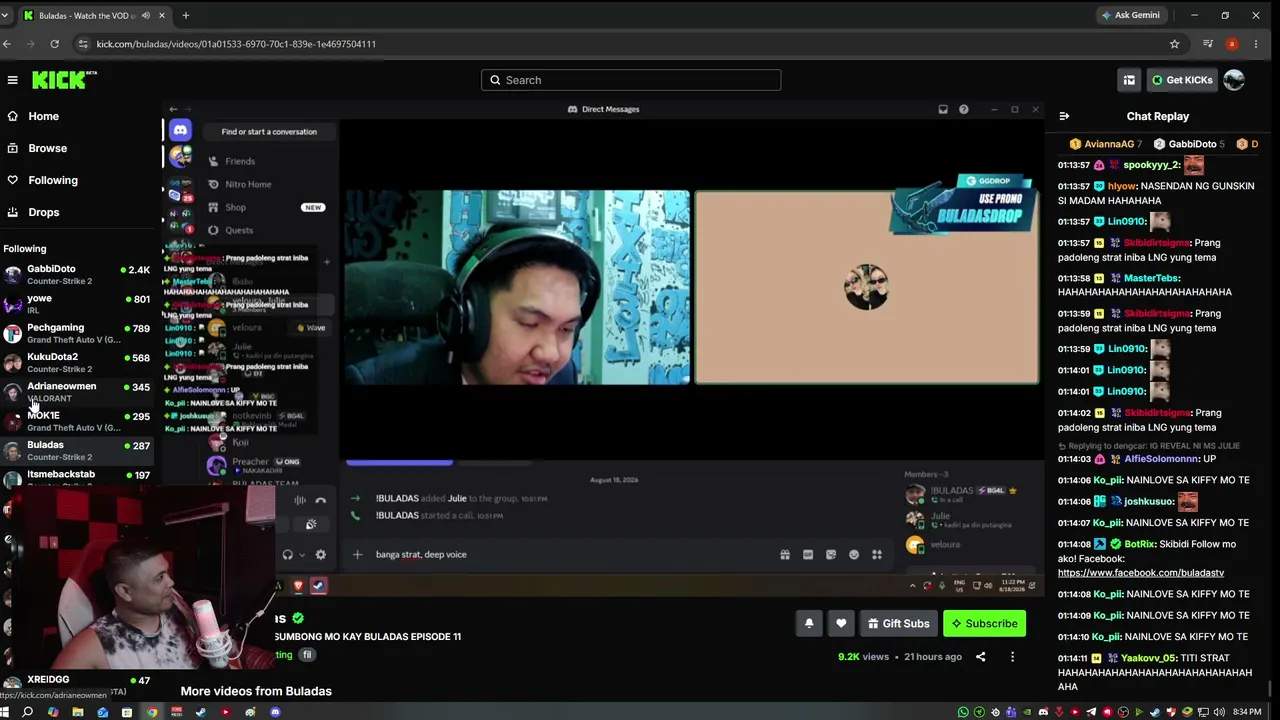Viewport: 1280px width, 720px height.
Task: Open Windows taskbar search
Action: [28, 712]
